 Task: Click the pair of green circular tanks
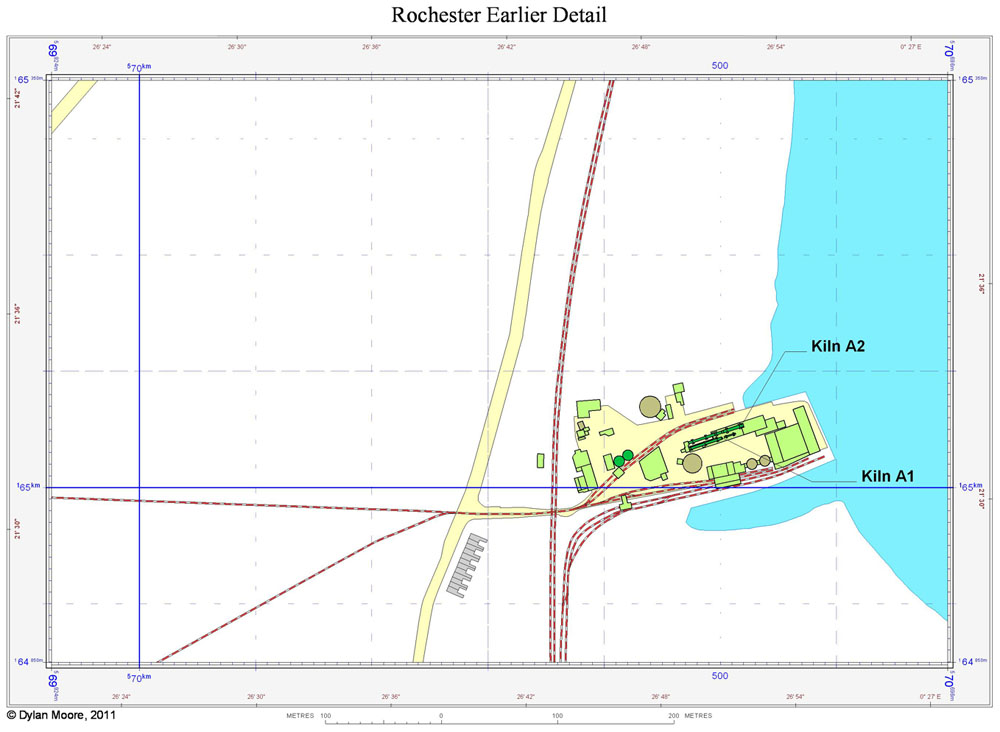point(622,458)
